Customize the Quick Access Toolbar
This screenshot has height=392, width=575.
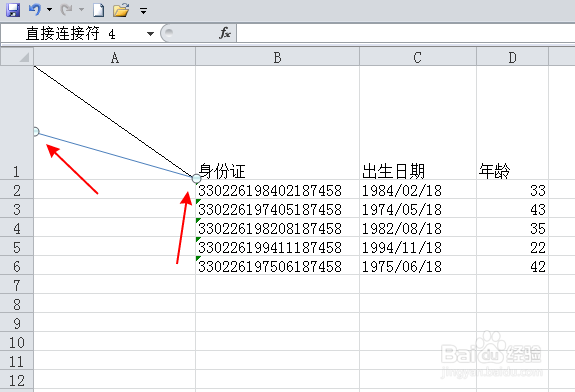(143, 11)
